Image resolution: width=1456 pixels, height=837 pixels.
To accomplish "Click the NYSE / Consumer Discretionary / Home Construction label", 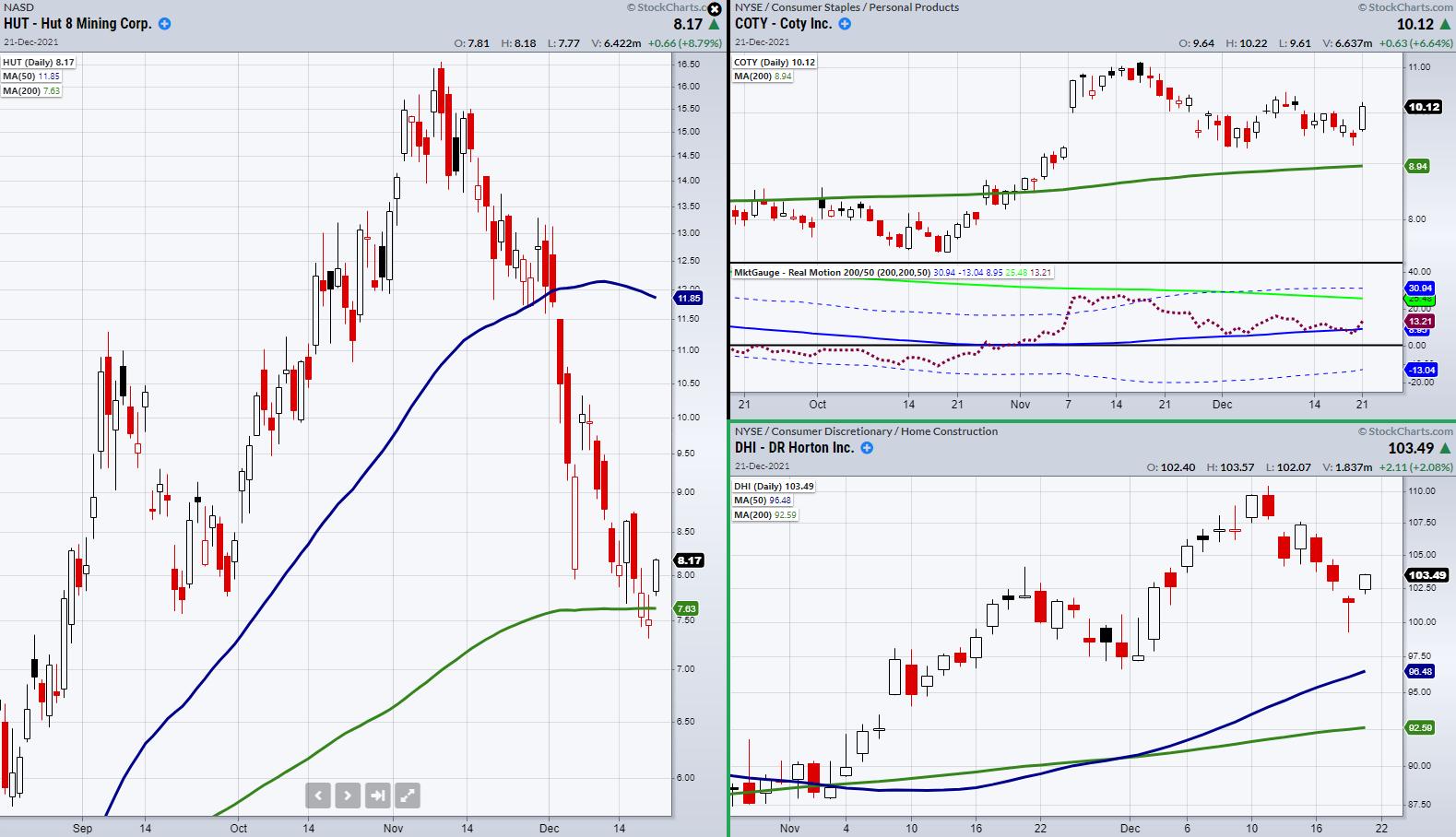I will pos(866,431).
